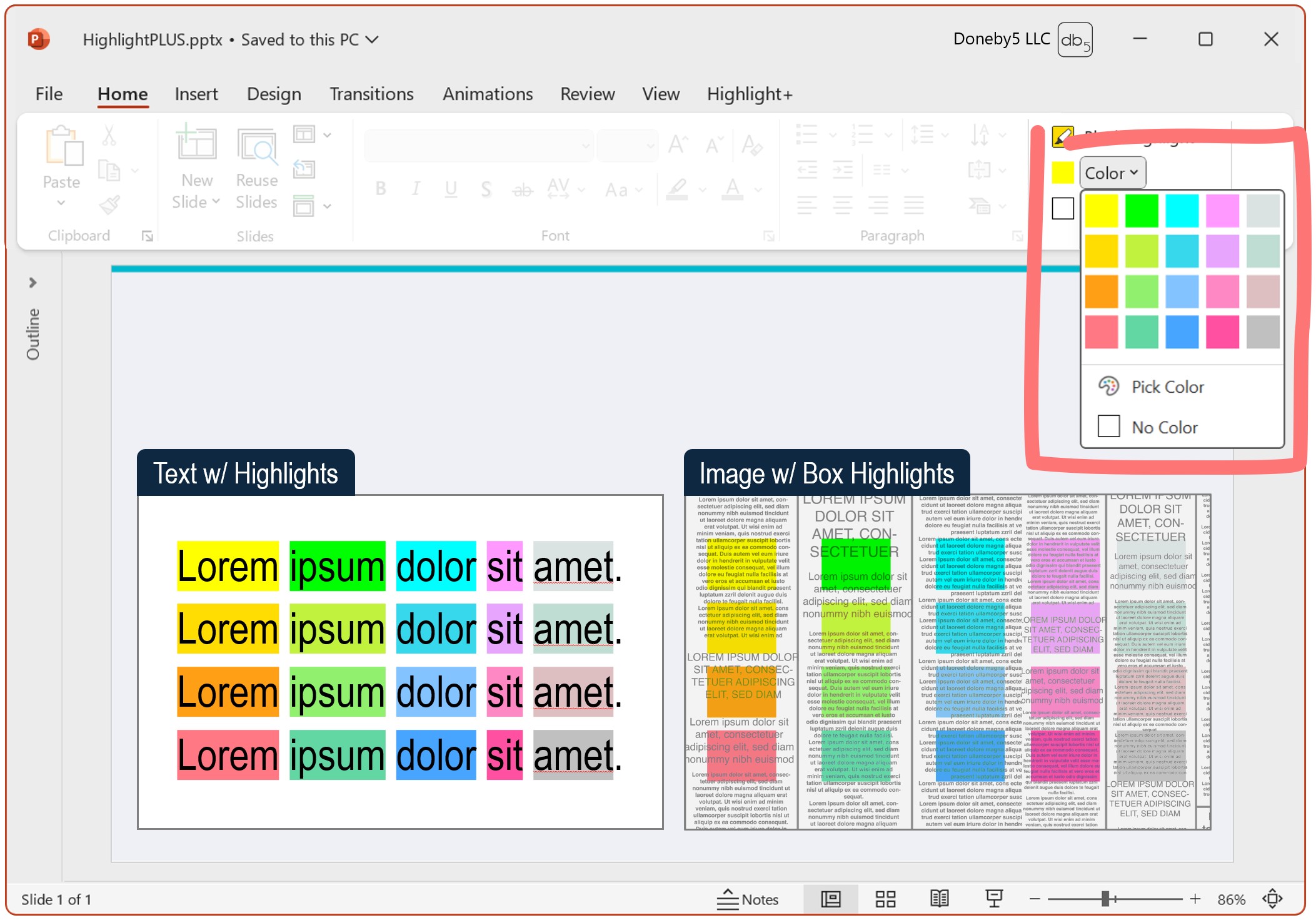Switch to Slide Sorter view
Viewport: 1316px width, 920px height.
[885, 899]
